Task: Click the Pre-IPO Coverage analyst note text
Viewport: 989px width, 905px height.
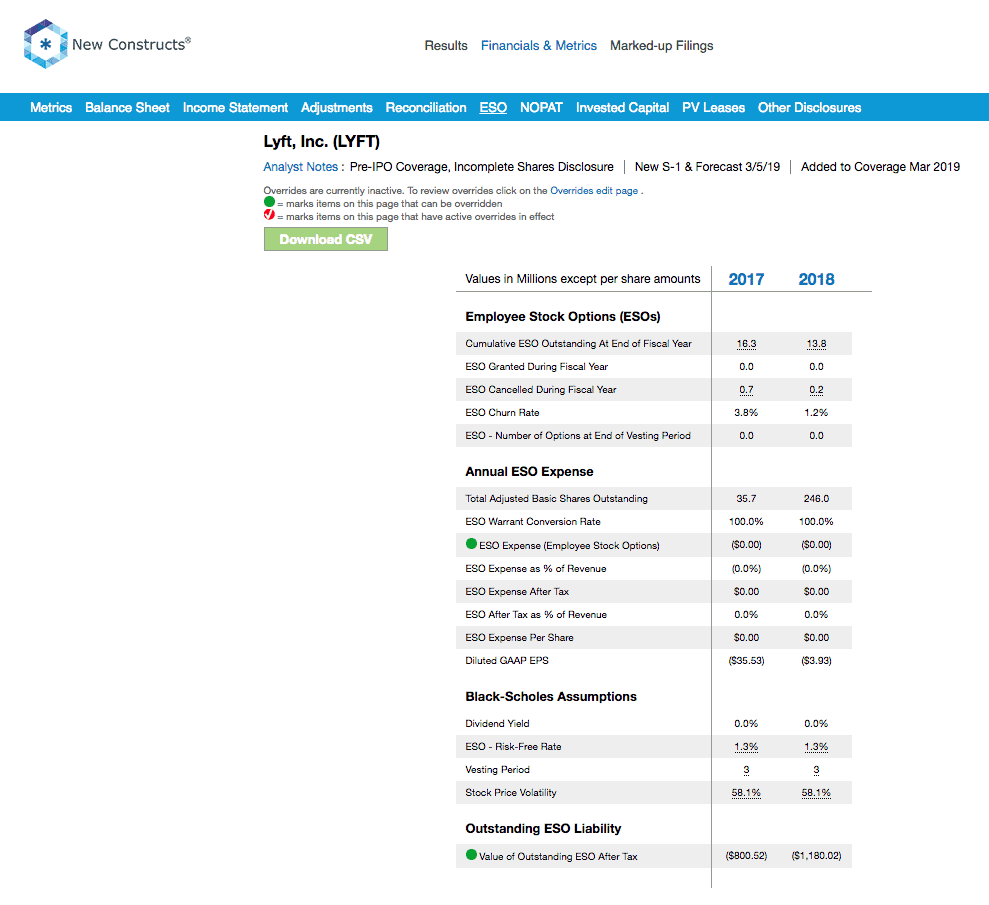Action: [x=481, y=166]
